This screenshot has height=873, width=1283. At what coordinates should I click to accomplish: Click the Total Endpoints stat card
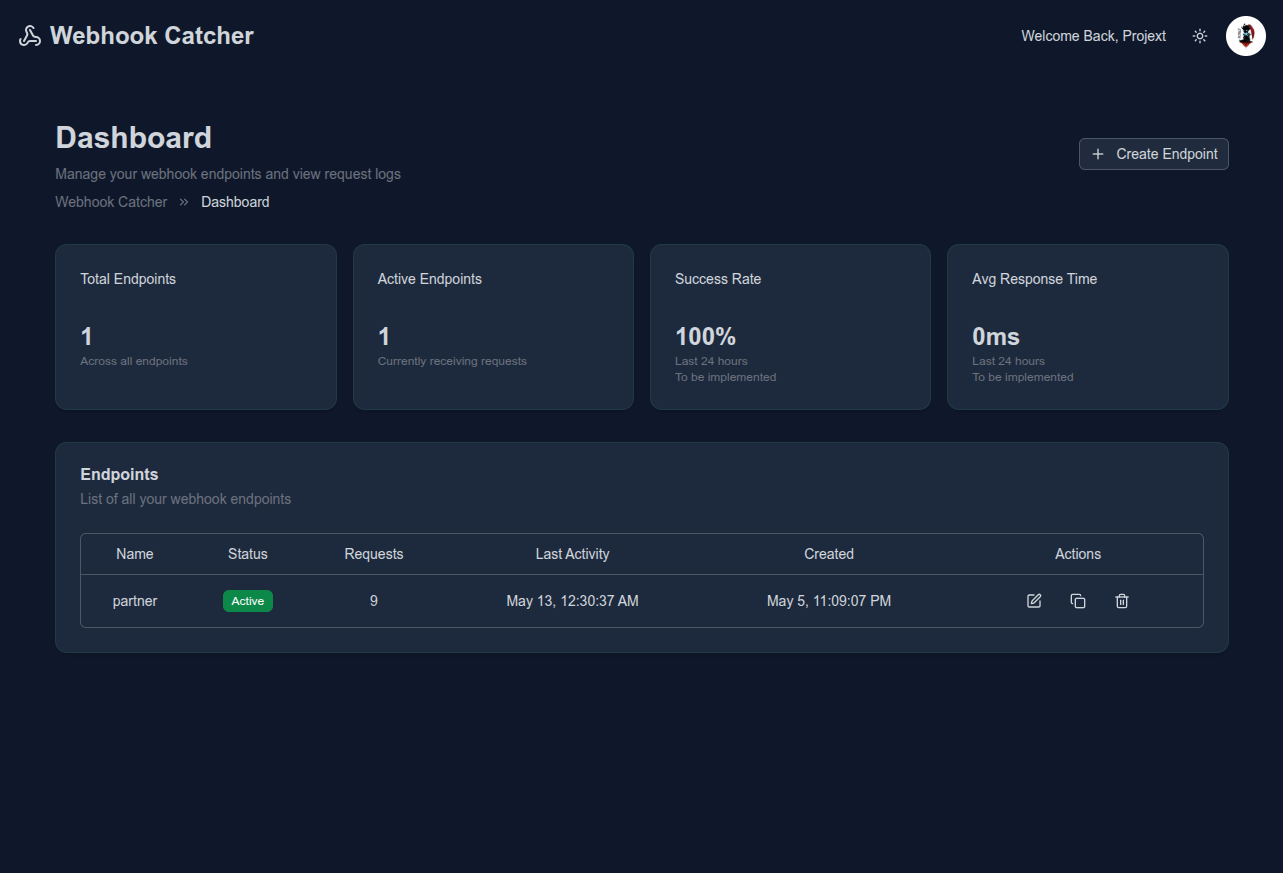(x=195, y=326)
